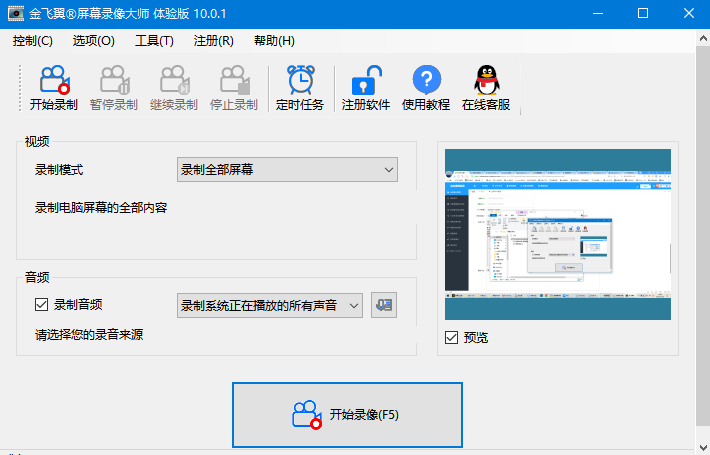Screen dimensions: 710x455
Task: Uncheck the 录制音频 checkbox
Action: point(41,304)
